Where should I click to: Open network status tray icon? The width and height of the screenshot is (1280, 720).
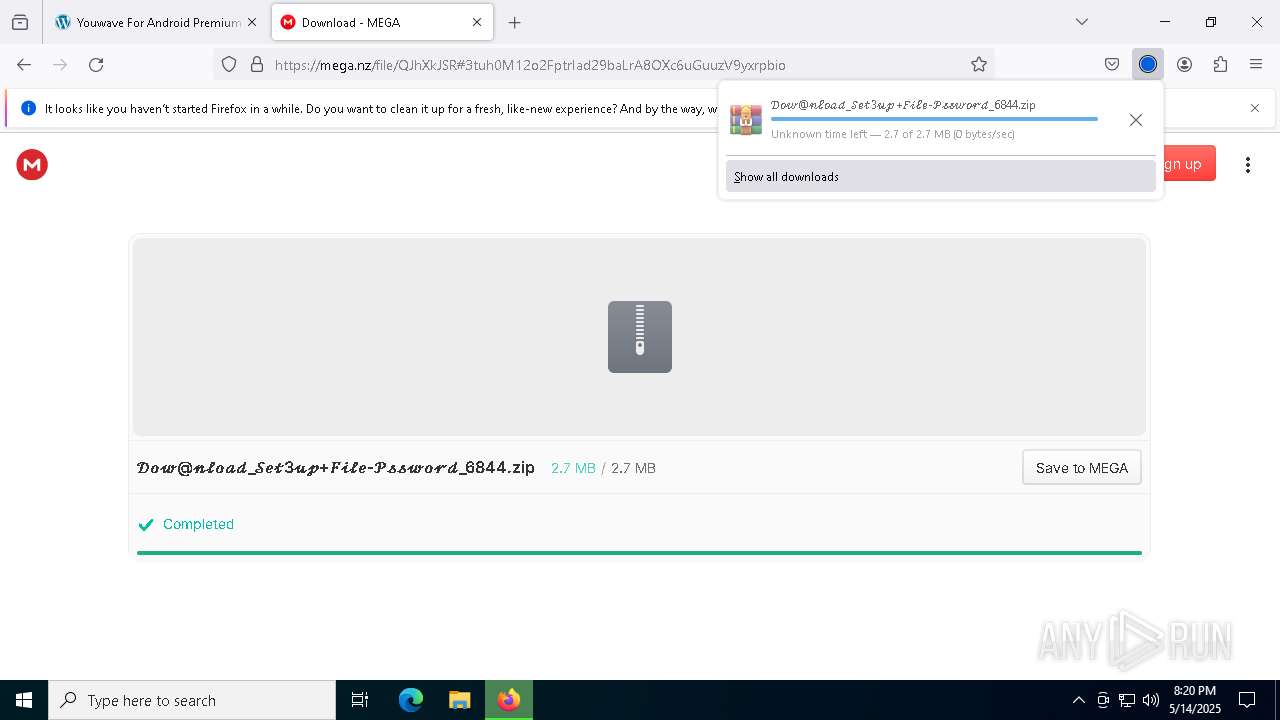pyautogui.click(x=1127, y=700)
